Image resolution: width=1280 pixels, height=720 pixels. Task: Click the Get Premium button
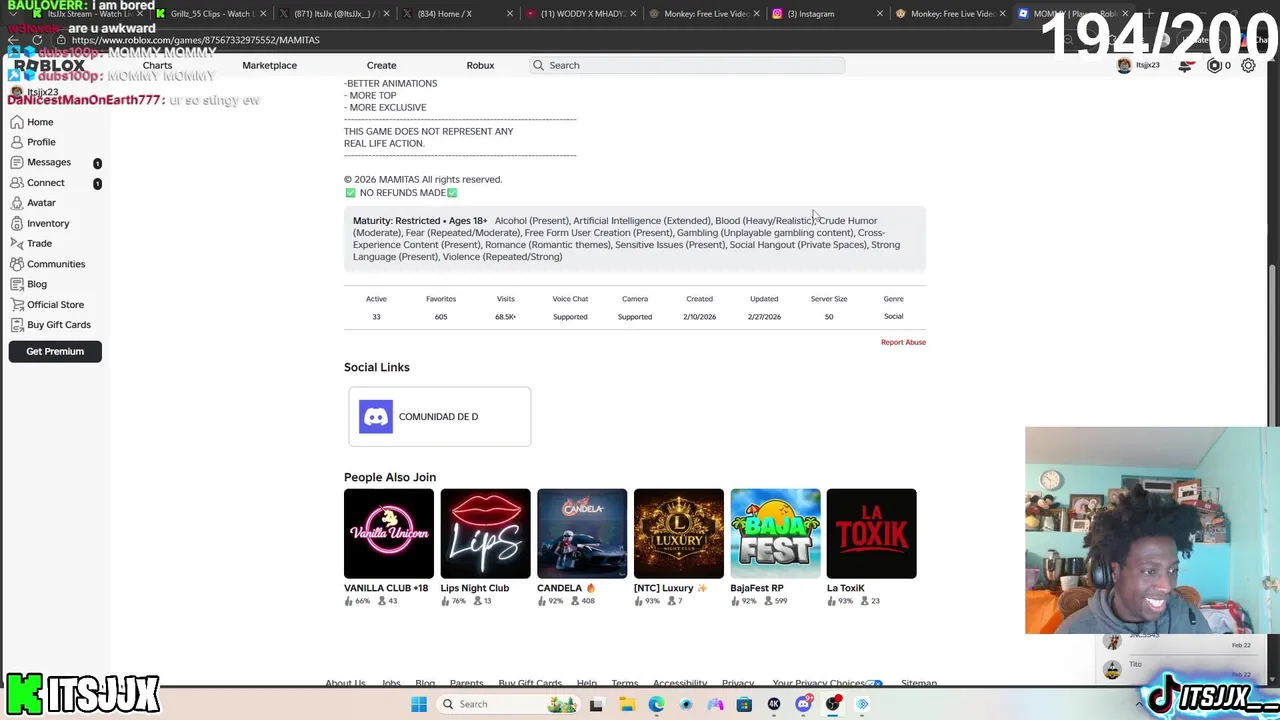pyautogui.click(x=55, y=351)
